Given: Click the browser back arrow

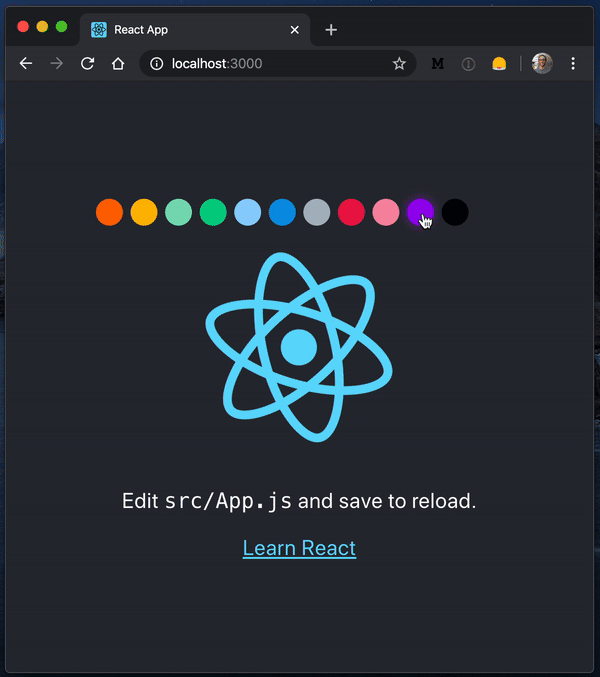Looking at the screenshot, I should pos(26,63).
